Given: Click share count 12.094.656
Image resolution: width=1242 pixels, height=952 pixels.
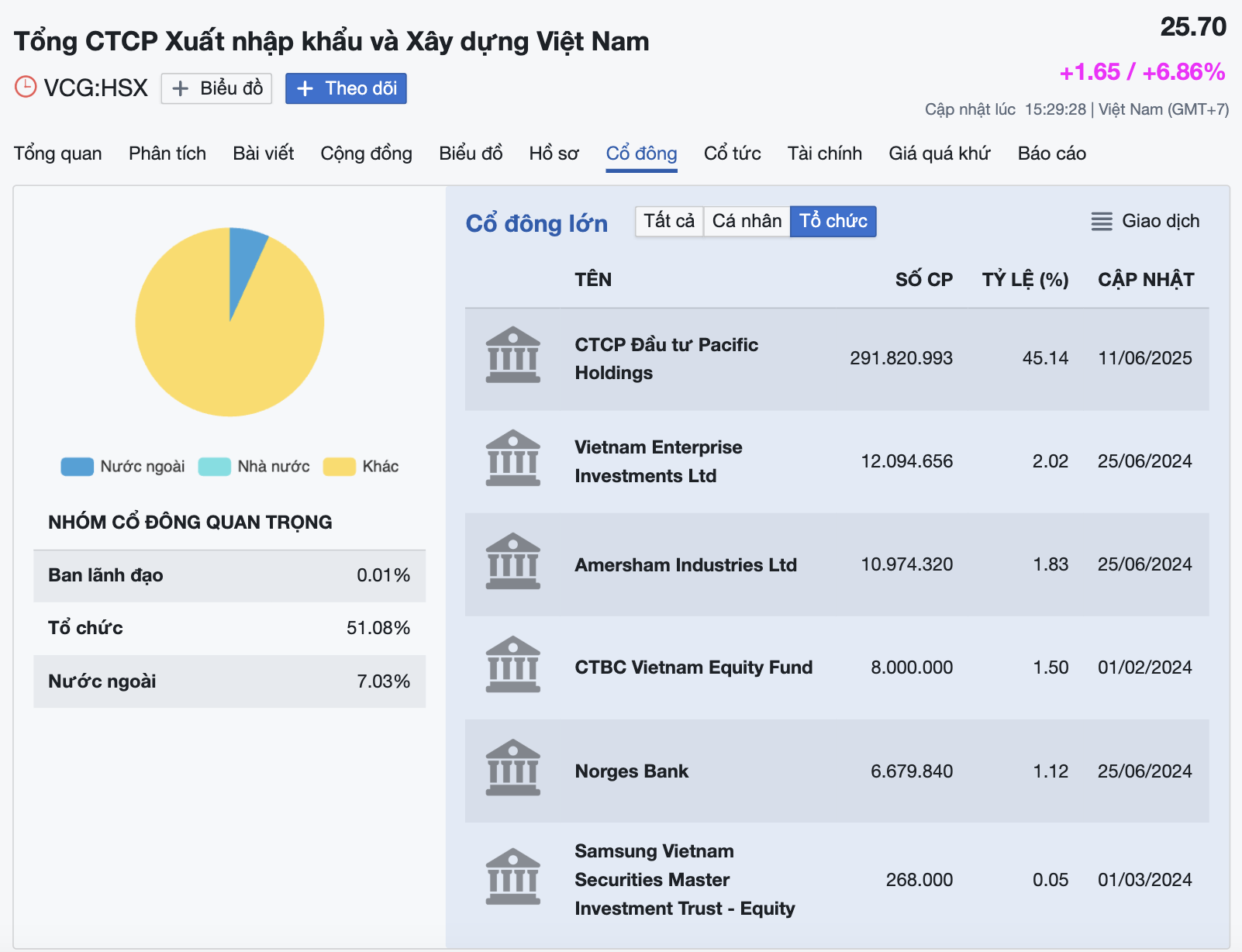Looking at the screenshot, I should pyautogui.click(x=907, y=461).
